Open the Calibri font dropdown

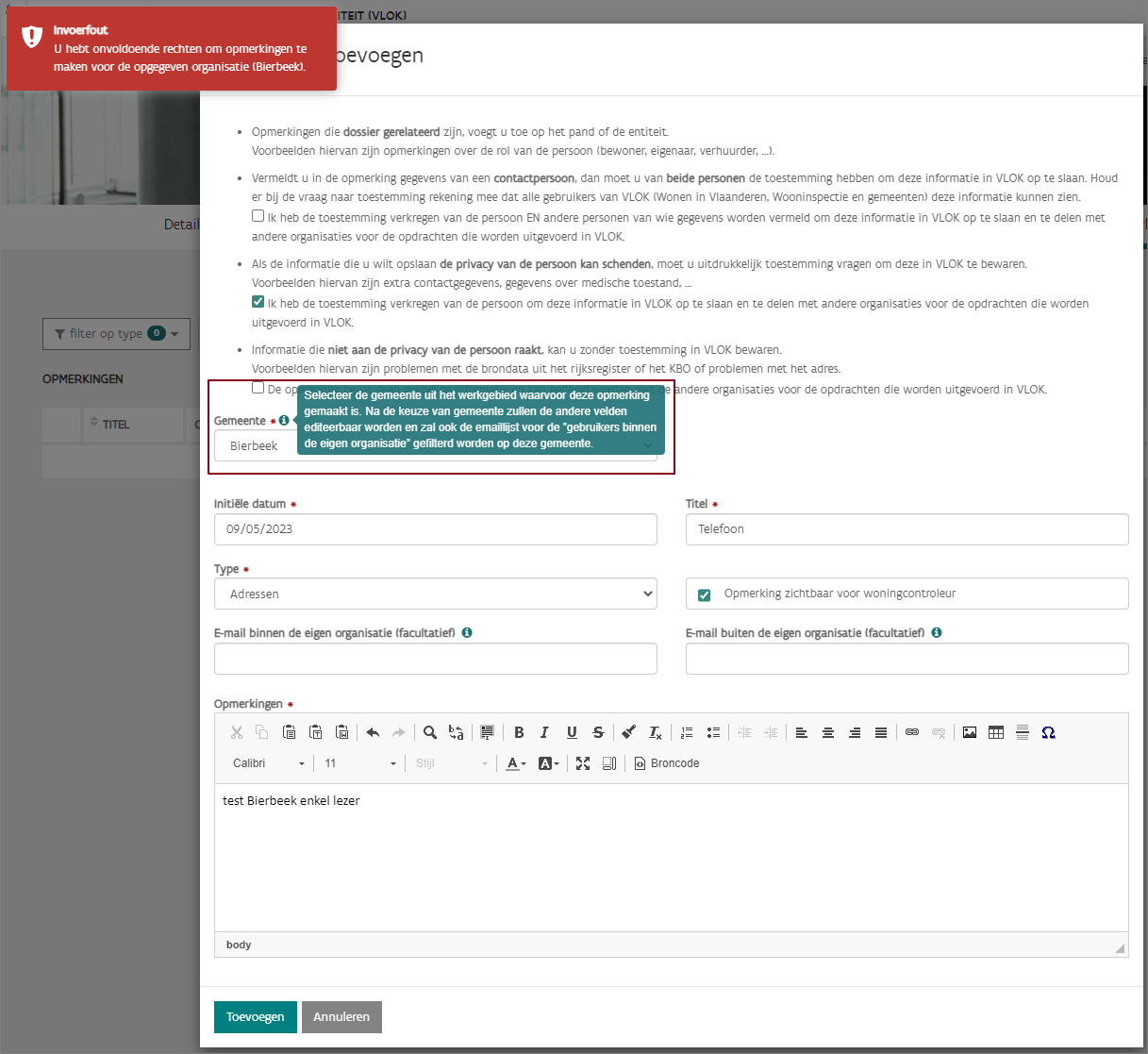(269, 763)
